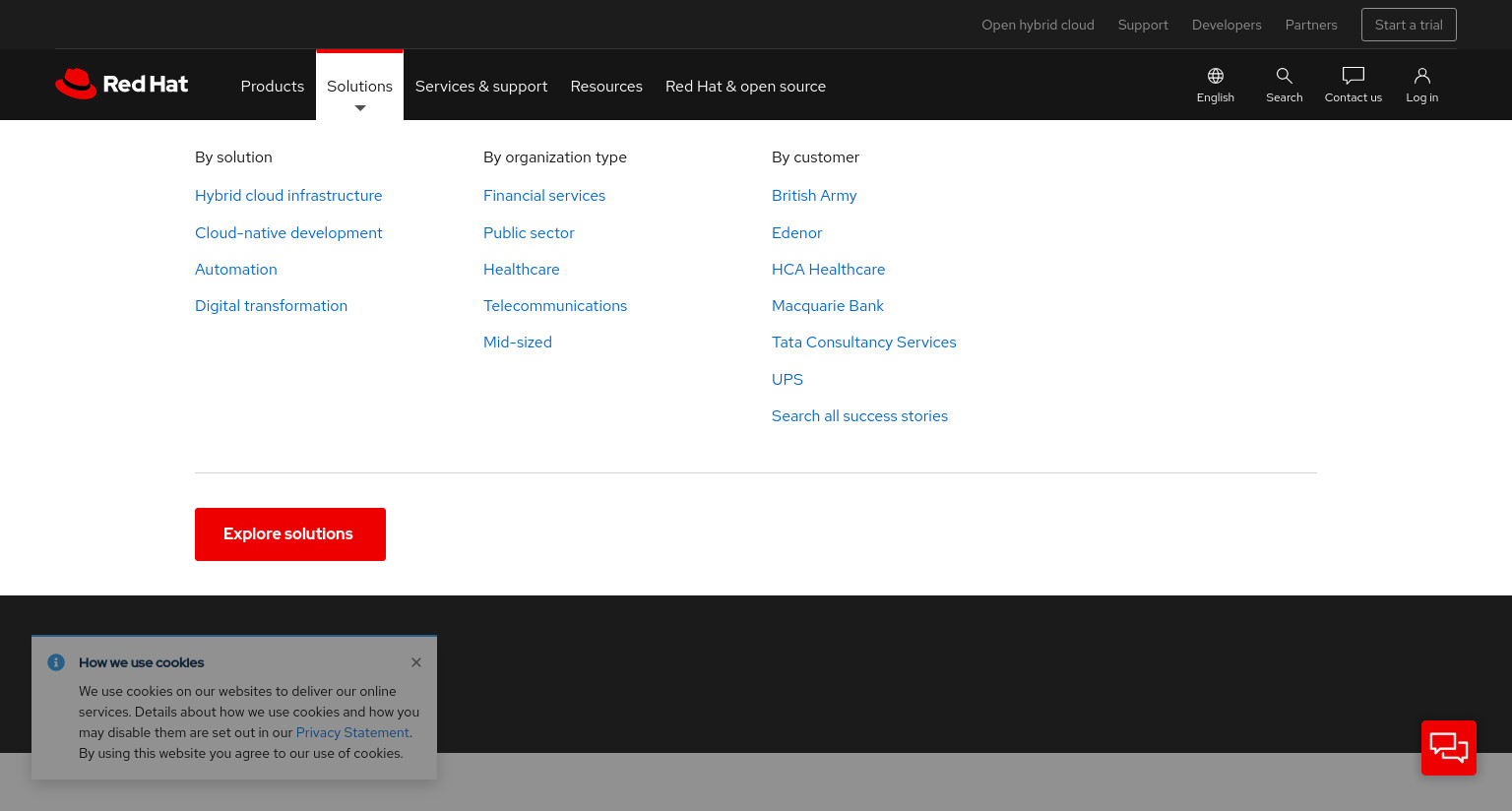
Task: Click the 'How we use cookies' heading
Action: click(x=142, y=662)
